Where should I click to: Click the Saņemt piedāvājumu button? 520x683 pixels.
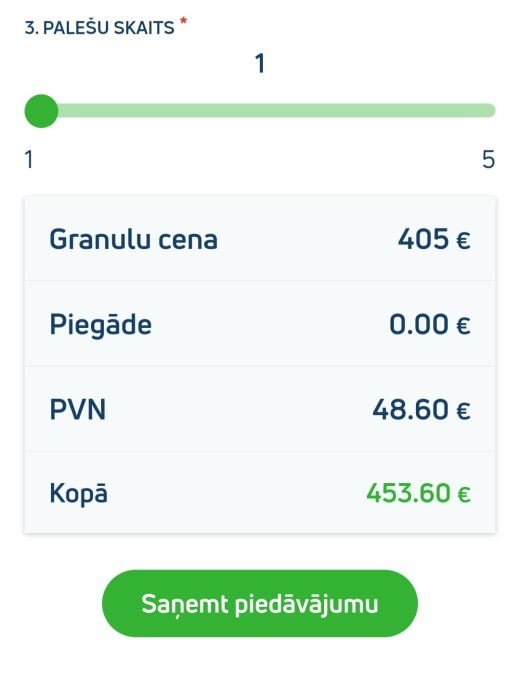coord(260,603)
